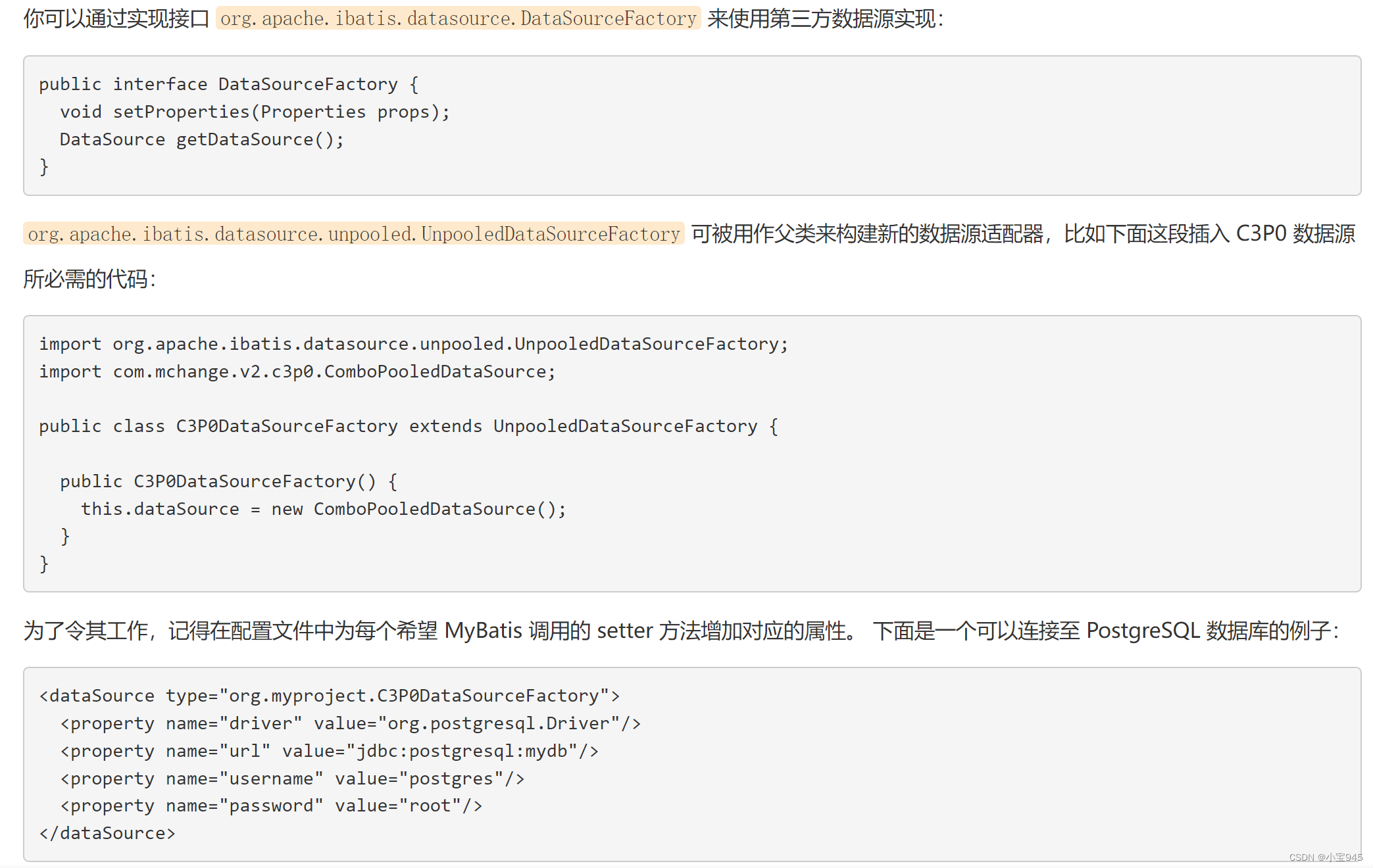Click the property name="username" line

click(292, 779)
